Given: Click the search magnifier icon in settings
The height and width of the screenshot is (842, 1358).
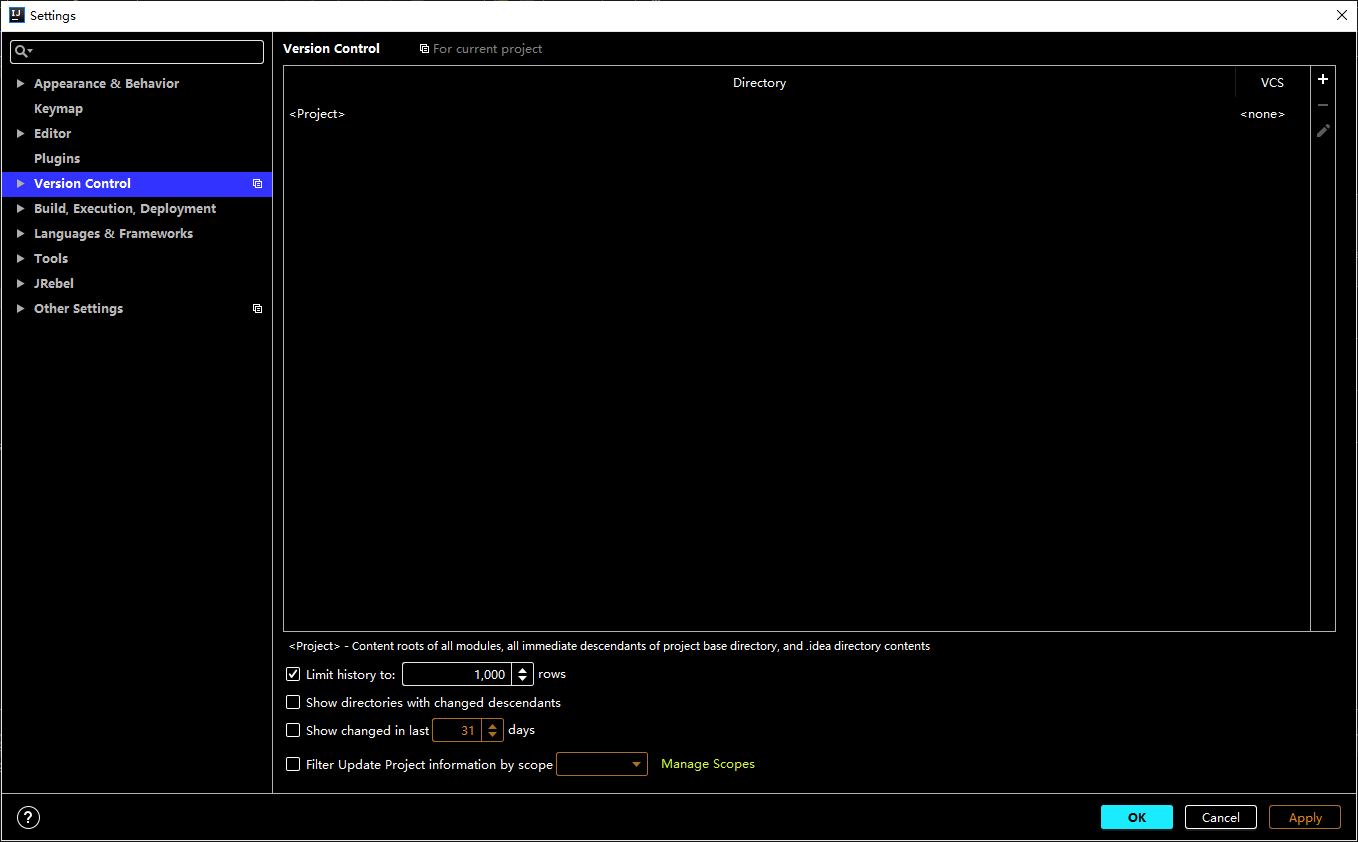Looking at the screenshot, I should pos(23,51).
